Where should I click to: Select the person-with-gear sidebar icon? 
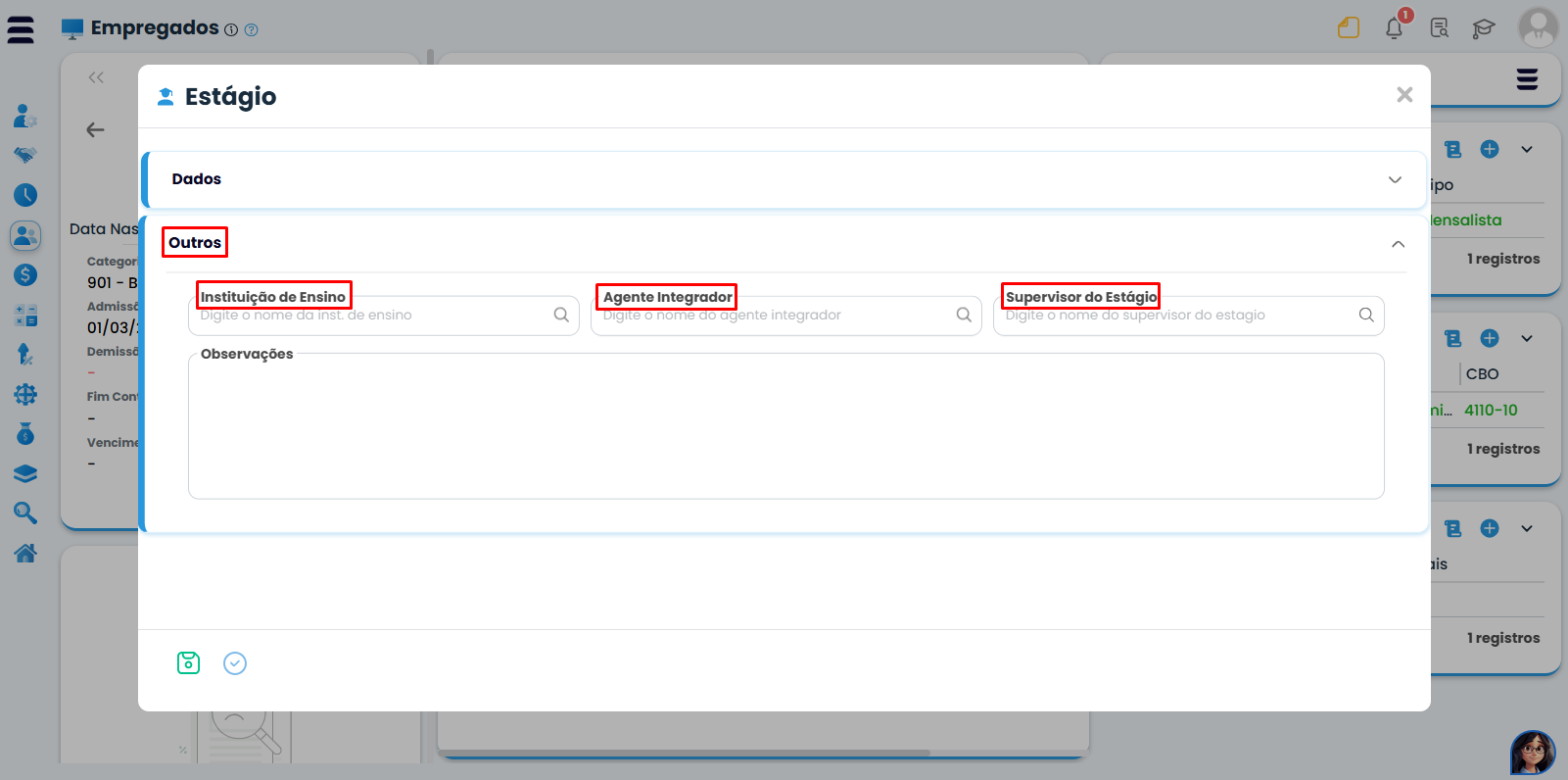25,117
